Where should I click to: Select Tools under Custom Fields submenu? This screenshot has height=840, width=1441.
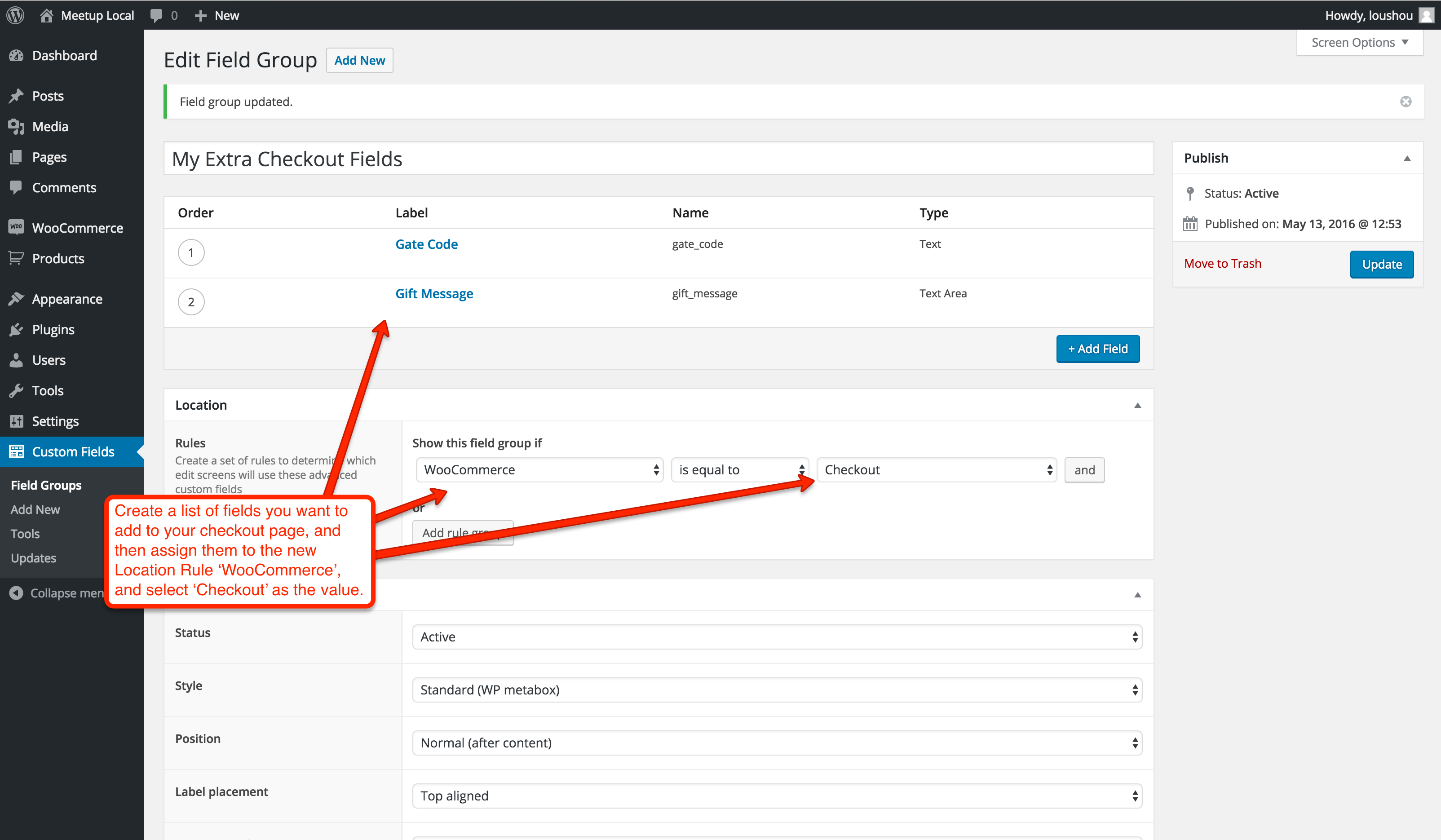pos(25,534)
